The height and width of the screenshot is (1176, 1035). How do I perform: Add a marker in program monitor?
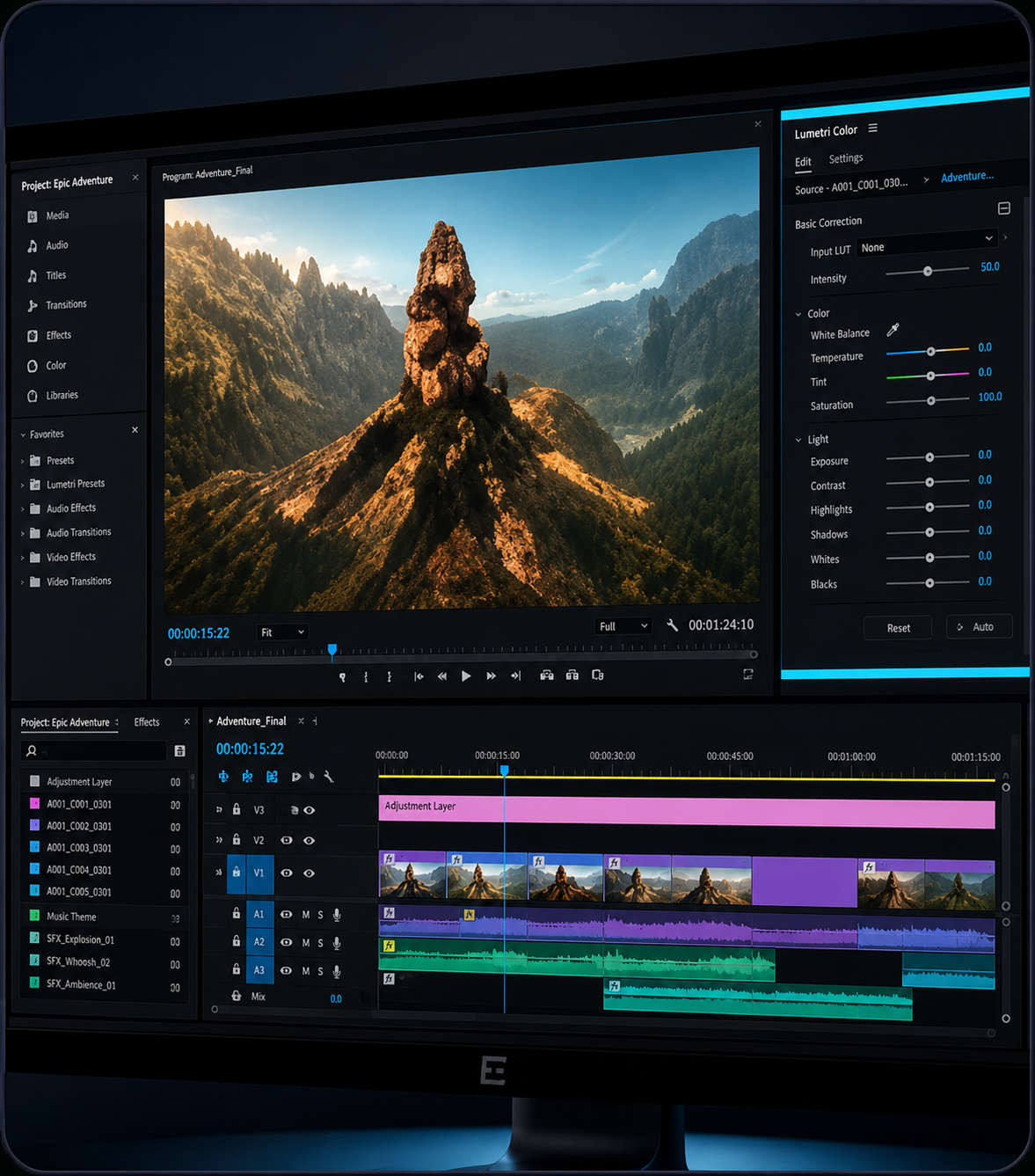point(342,676)
